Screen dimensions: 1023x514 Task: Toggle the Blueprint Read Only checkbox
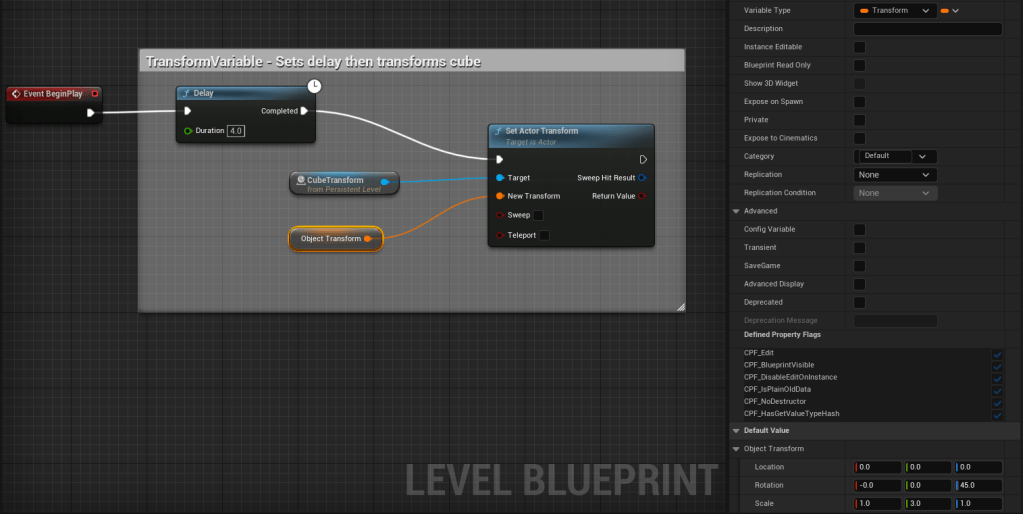[859, 65]
